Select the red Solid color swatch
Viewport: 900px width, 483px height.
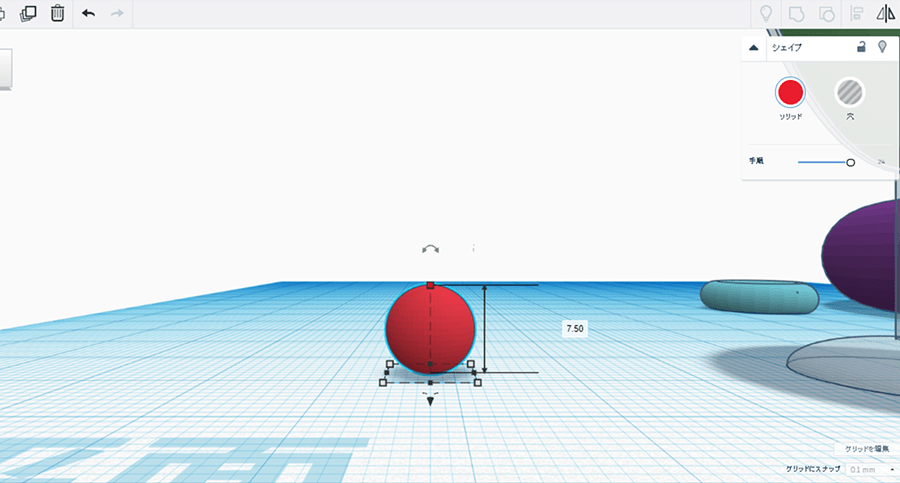click(790, 92)
